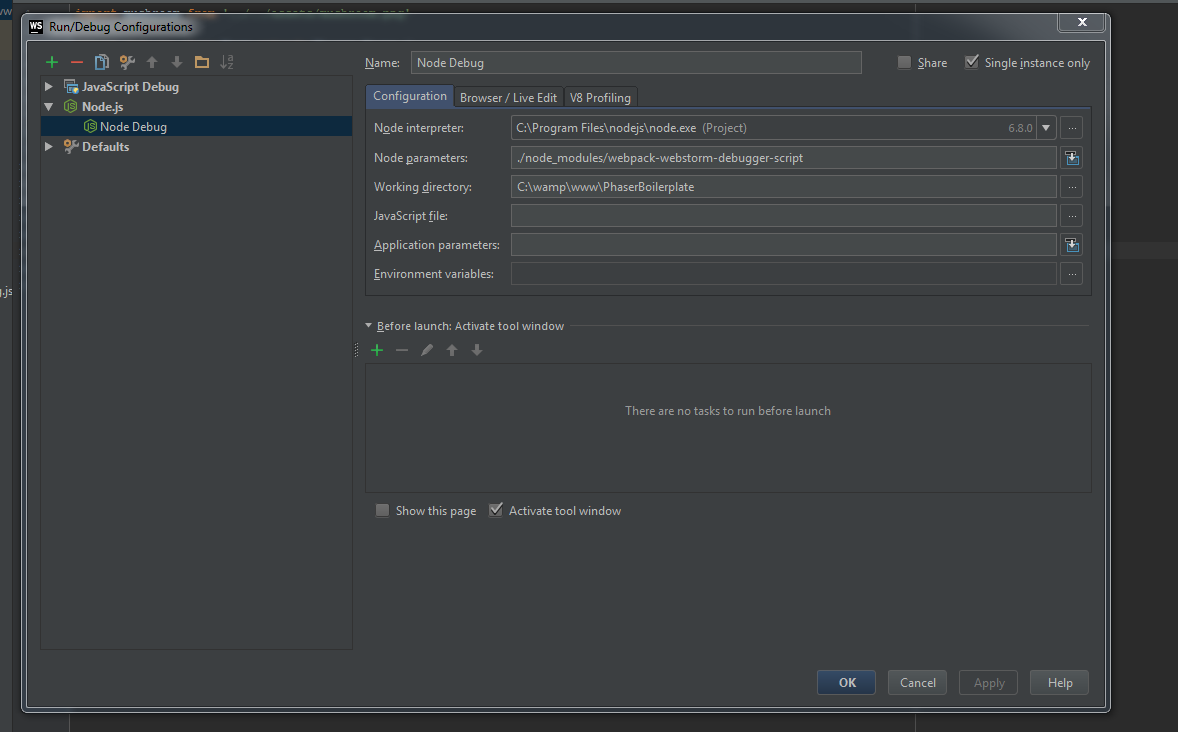The image size is (1178, 732).
Task: Browse for the Working directory
Action: [x=1072, y=187]
